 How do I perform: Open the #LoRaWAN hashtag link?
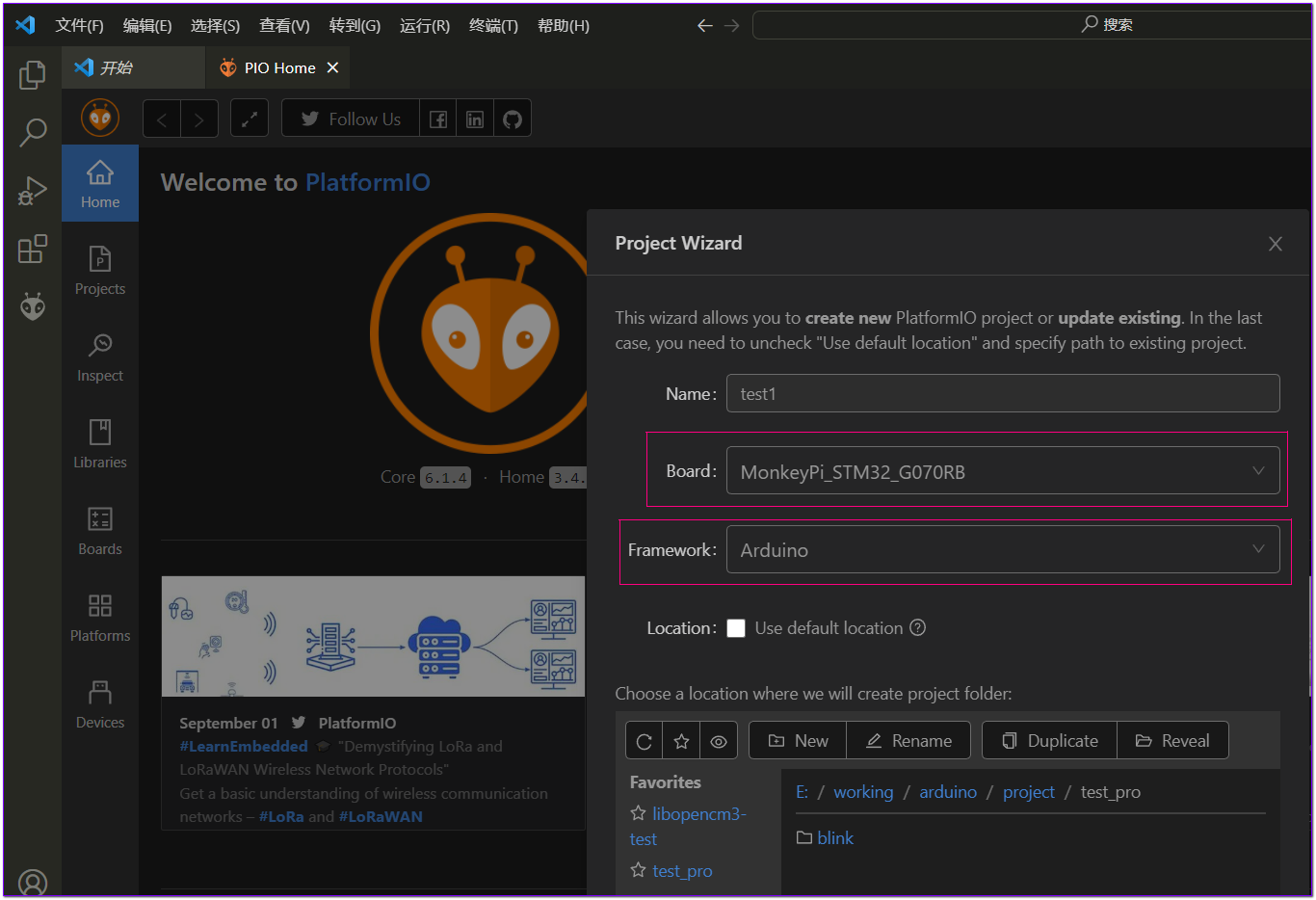coord(381,816)
